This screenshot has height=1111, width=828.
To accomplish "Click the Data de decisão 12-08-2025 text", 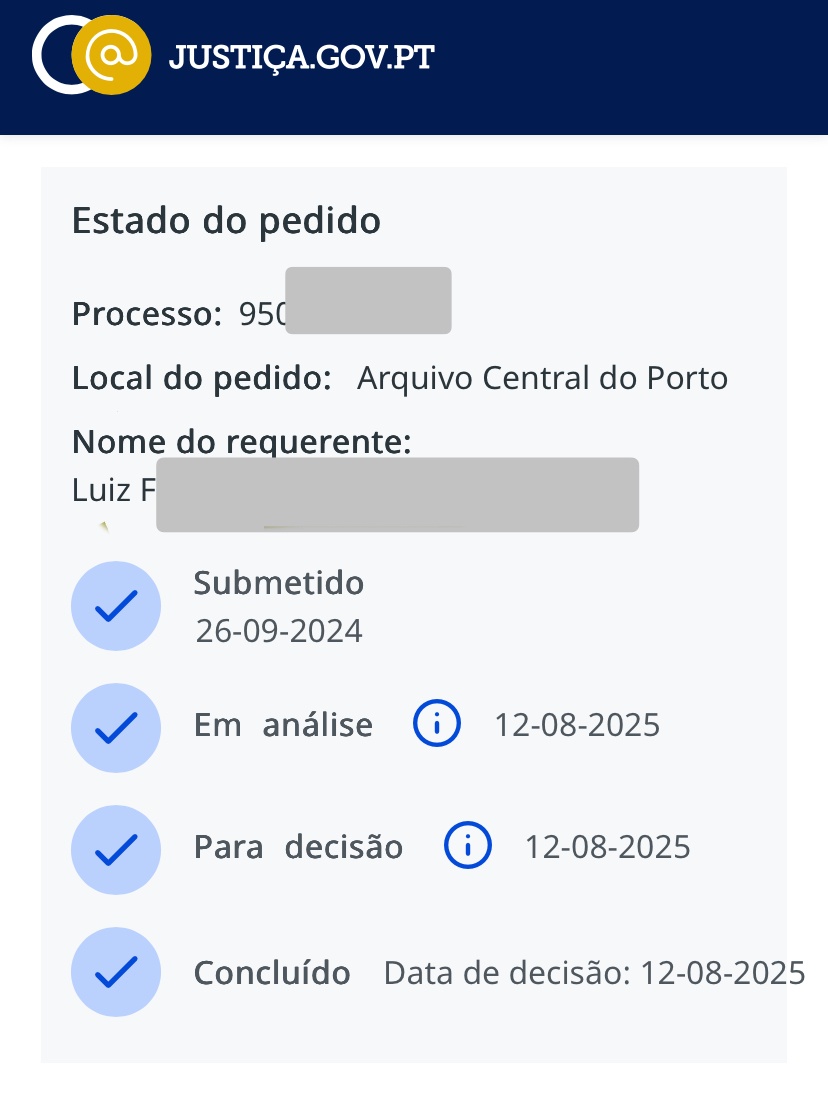I will coord(594,973).
